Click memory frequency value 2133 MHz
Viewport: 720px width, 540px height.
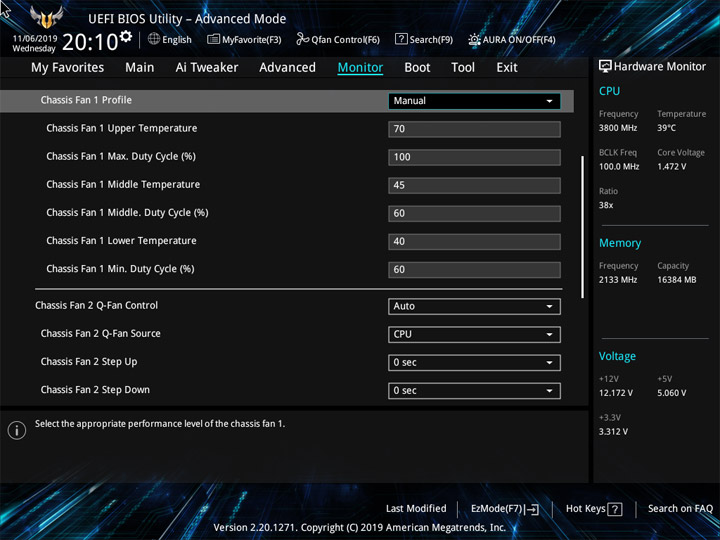coord(618,280)
